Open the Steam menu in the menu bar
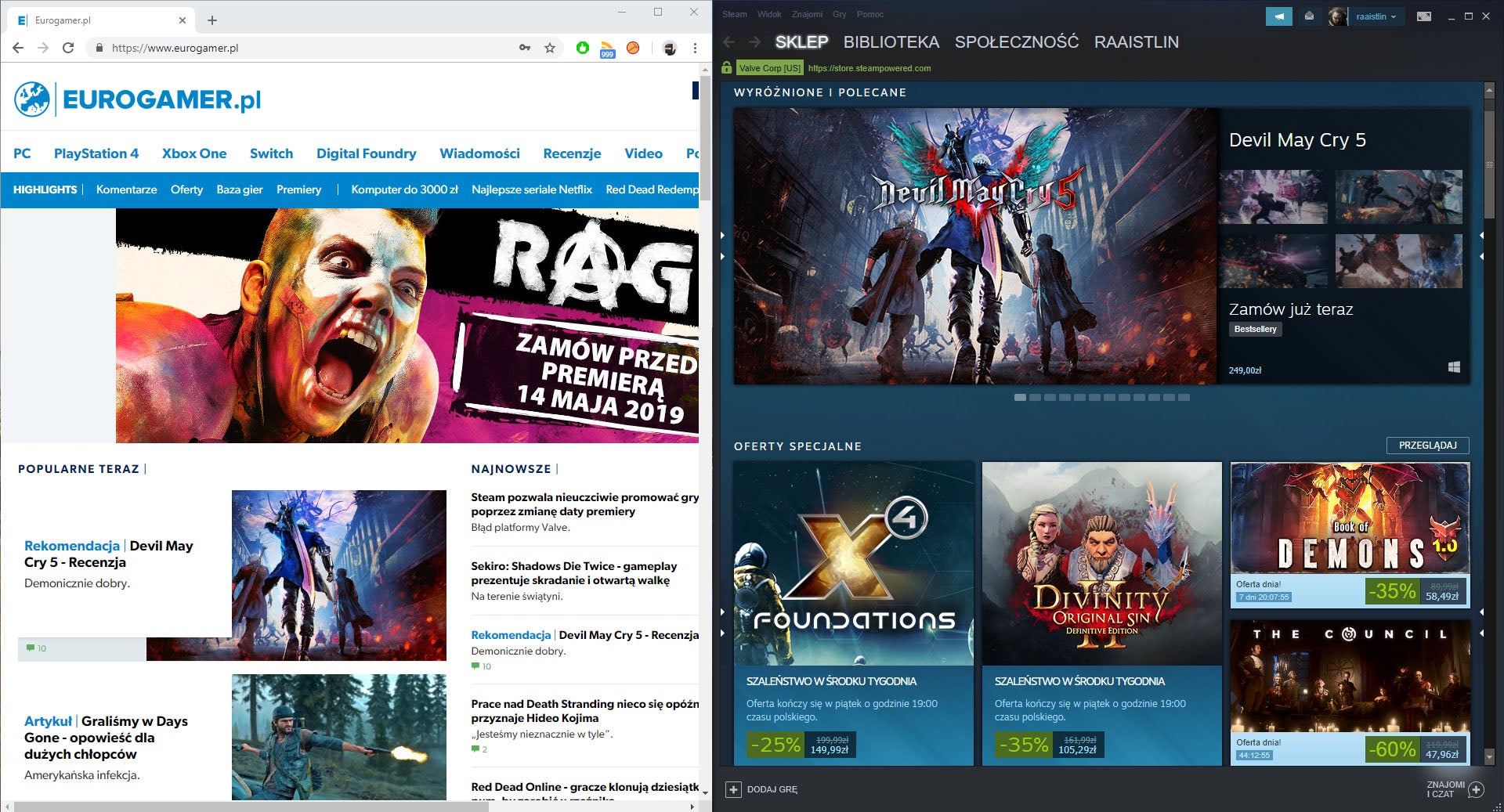The width and height of the screenshot is (1504, 812). click(x=735, y=14)
